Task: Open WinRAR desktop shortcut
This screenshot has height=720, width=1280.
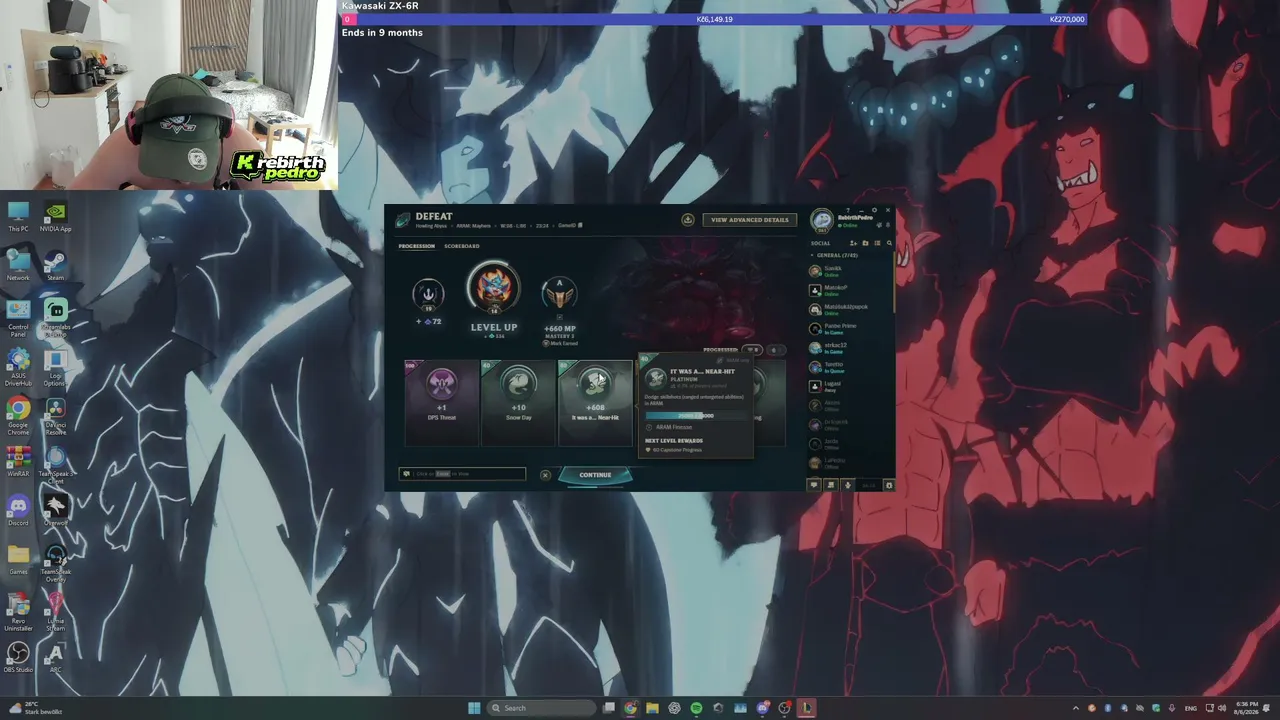Action: pyautogui.click(x=18, y=461)
